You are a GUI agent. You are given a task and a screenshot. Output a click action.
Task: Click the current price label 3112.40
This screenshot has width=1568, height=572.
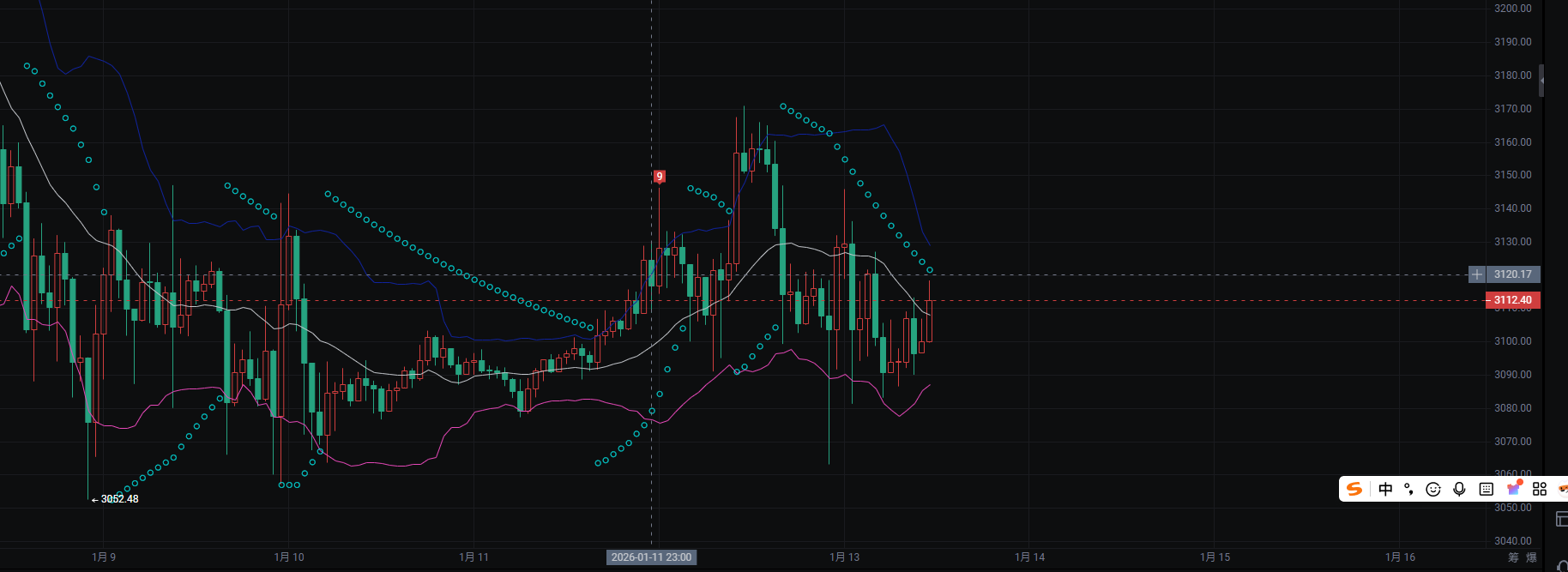point(1512,300)
